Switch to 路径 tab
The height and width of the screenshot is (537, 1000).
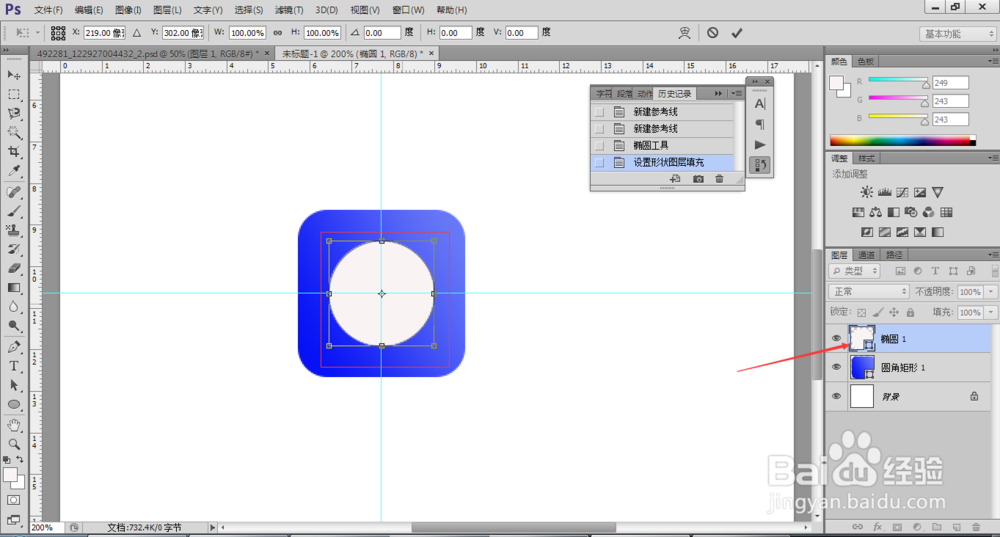pyautogui.click(x=894, y=255)
